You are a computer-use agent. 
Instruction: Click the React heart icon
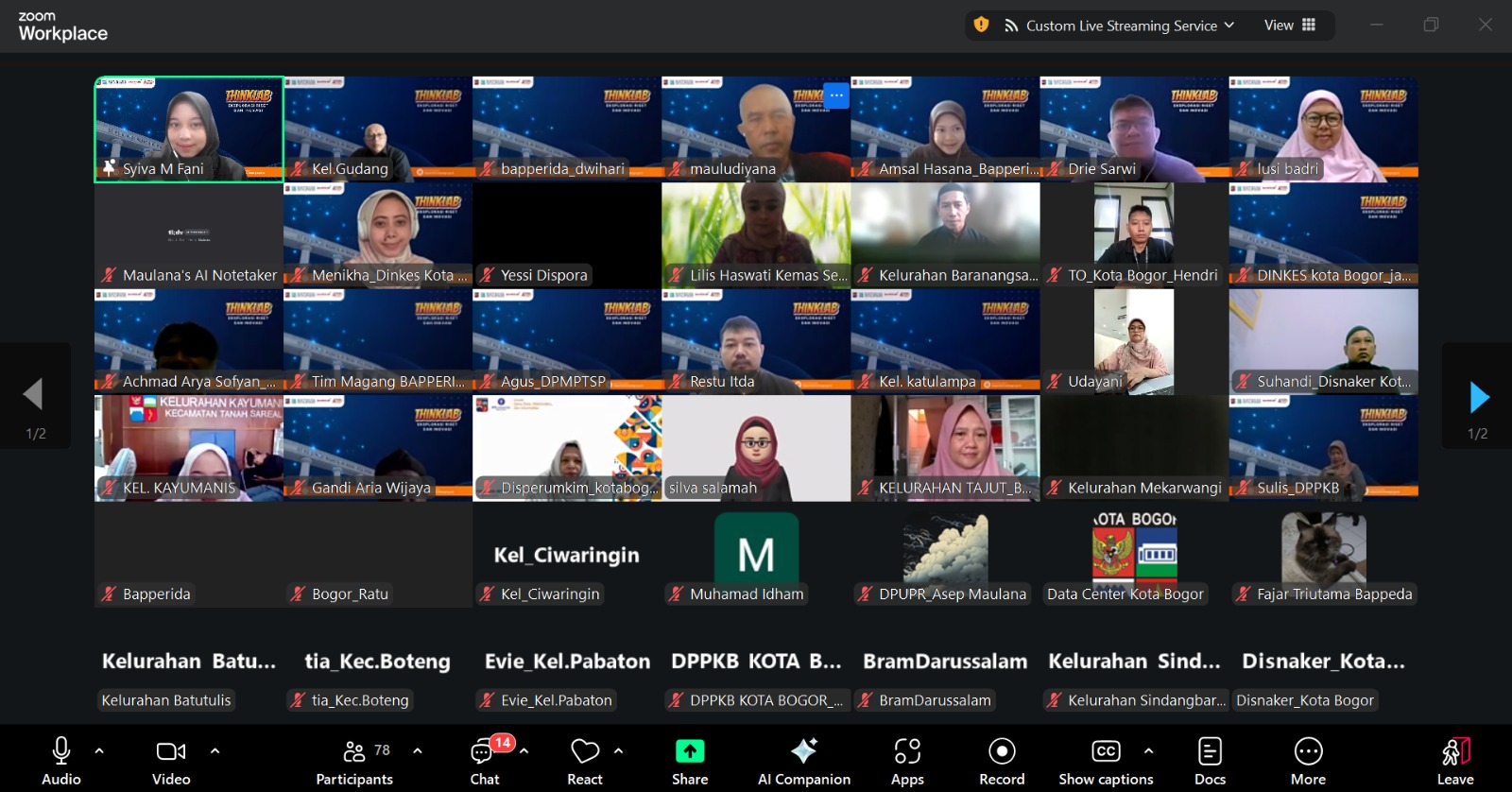coord(585,760)
